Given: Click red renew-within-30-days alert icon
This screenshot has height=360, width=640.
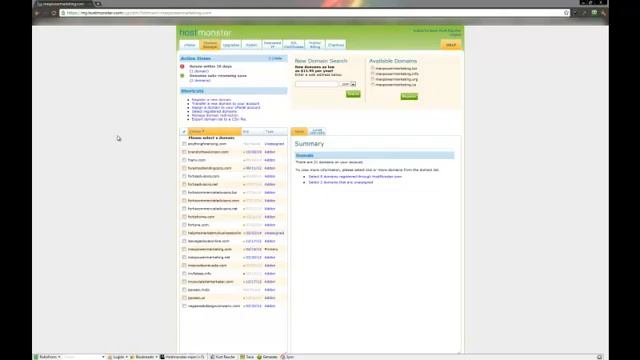Looking at the screenshot, I should click(182, 66).
